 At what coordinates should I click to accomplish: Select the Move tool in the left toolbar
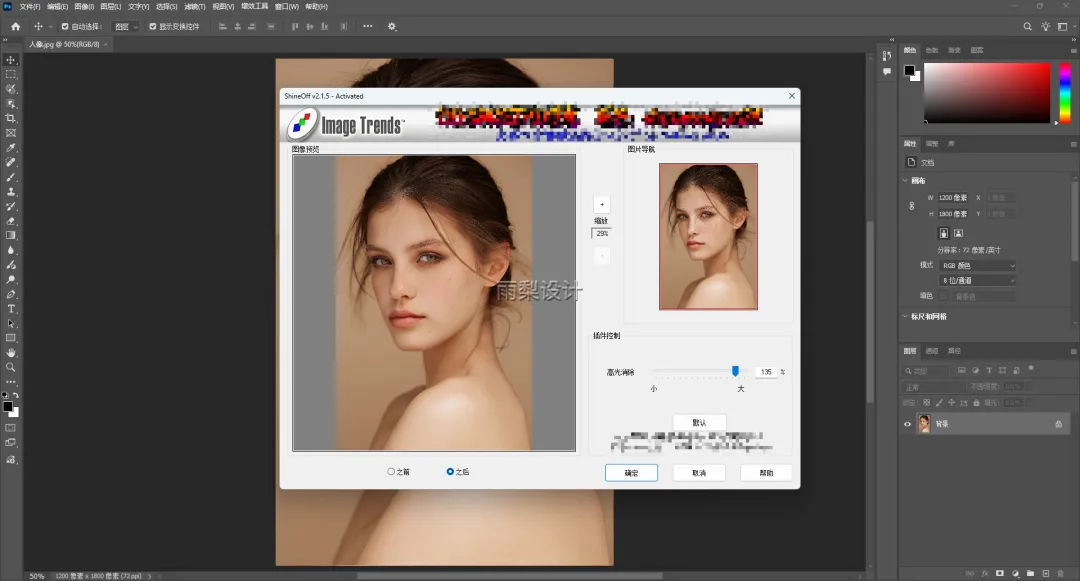[11, 60]
